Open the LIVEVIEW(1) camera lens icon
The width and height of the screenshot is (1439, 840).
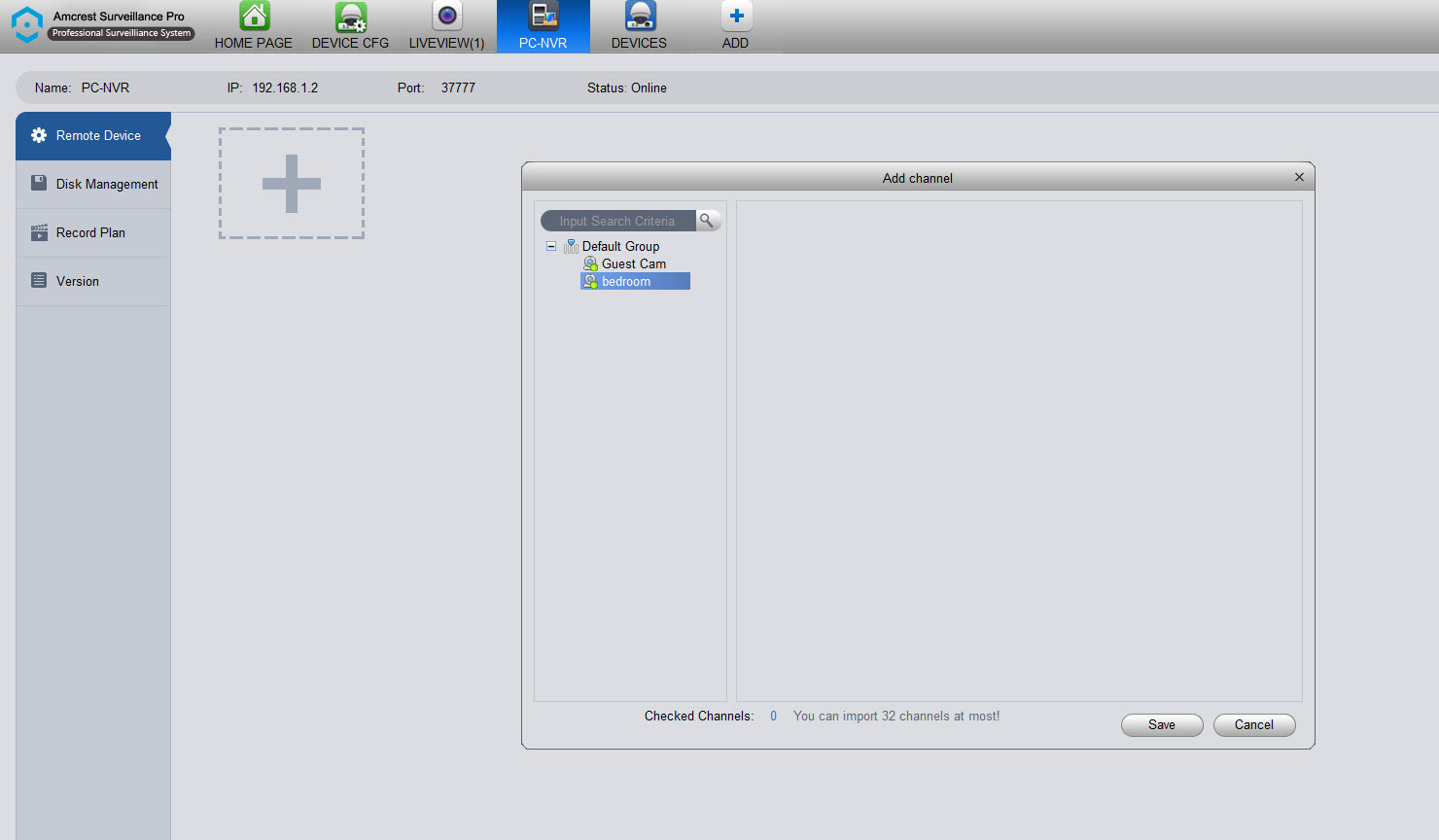point(446,16)
